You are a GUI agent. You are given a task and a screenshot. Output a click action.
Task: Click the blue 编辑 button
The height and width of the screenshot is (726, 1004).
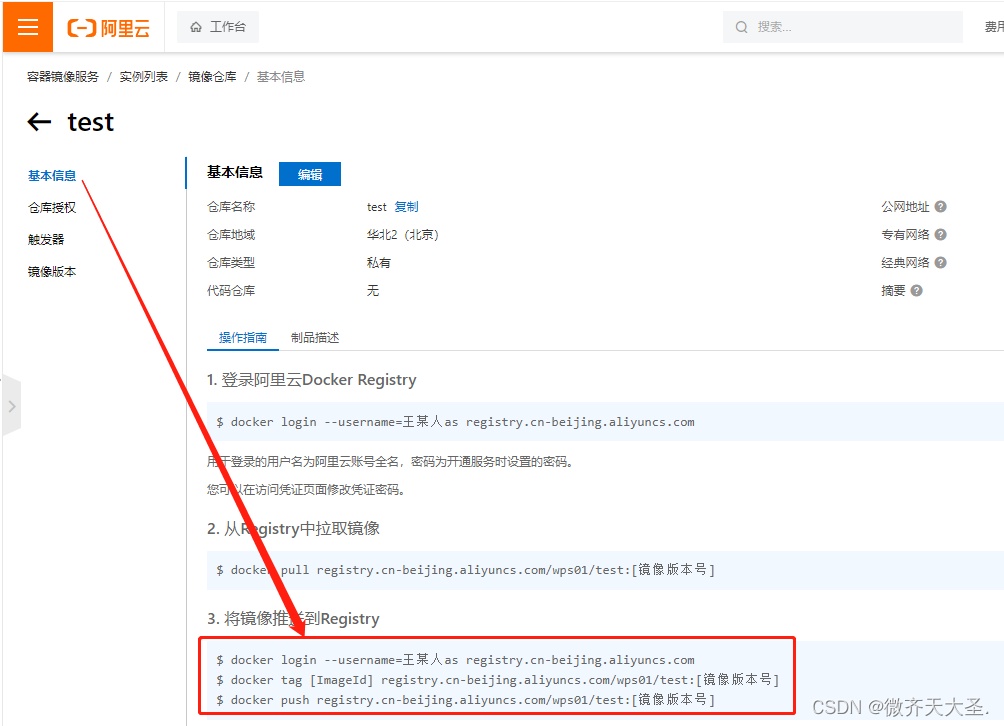coord(310,174)
